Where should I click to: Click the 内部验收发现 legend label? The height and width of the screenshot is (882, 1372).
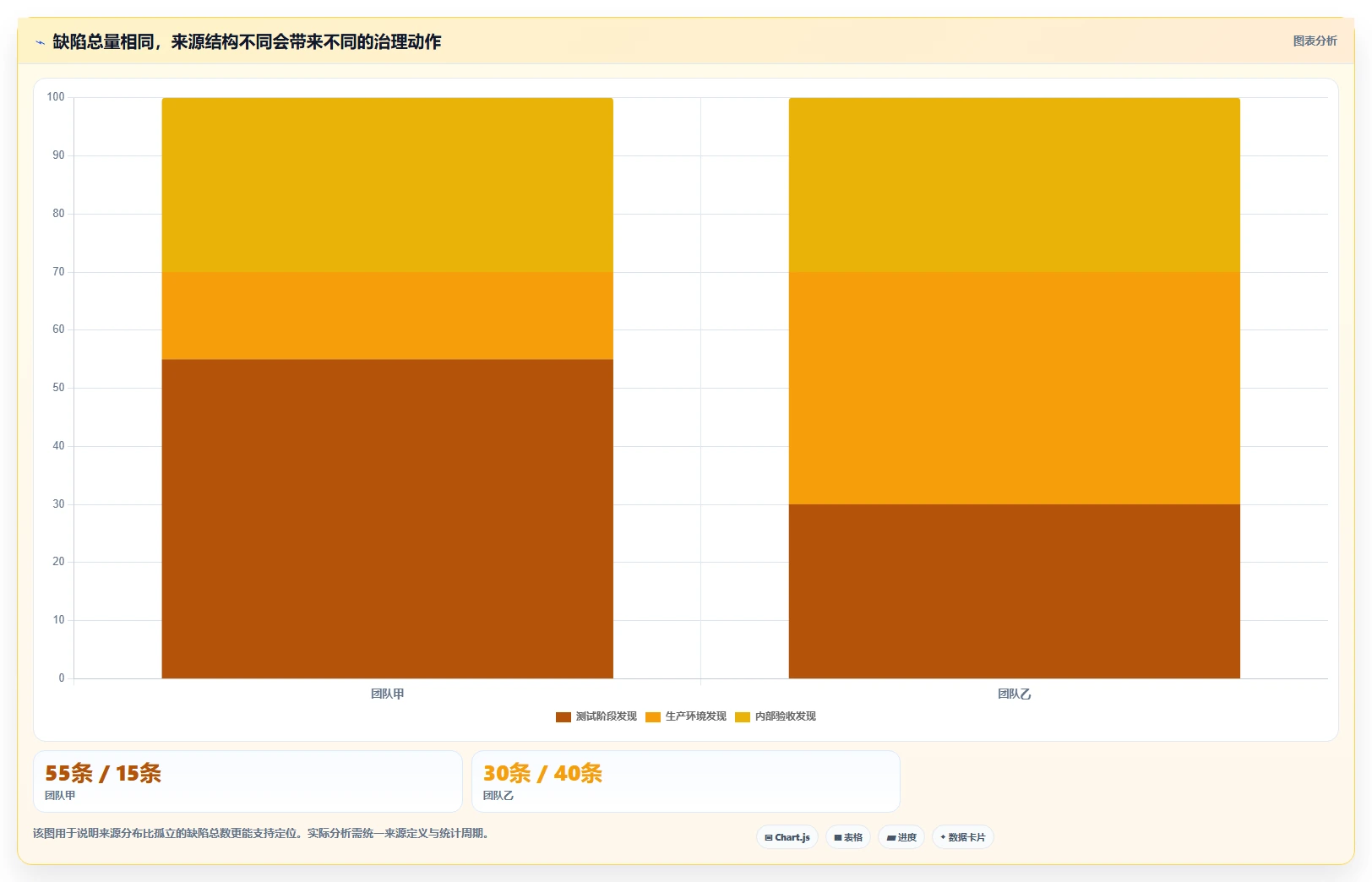click(785, 716)
